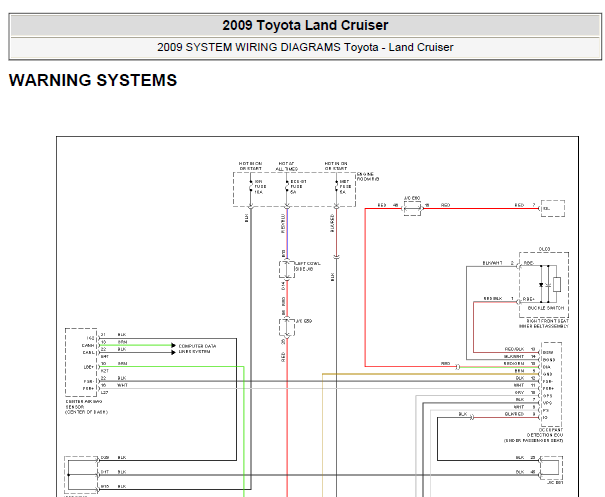The width and height of the screenshot is (605, 497).
Task: Click the GND pin on occupant detection ECU
Action: (x=548, y=374)
